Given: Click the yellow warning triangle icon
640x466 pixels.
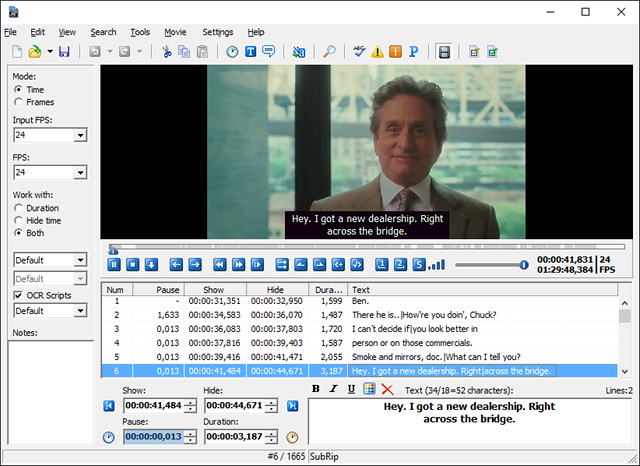Looking at the screenshot, I should [x=377, y=51].
